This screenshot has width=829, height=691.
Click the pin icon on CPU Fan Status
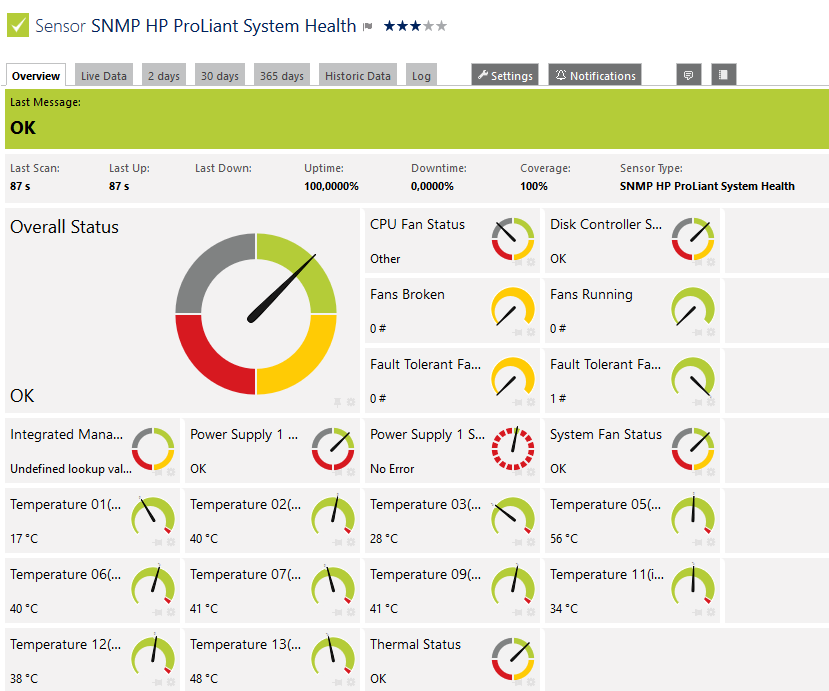pyautogui.click(x=518, y=262)
